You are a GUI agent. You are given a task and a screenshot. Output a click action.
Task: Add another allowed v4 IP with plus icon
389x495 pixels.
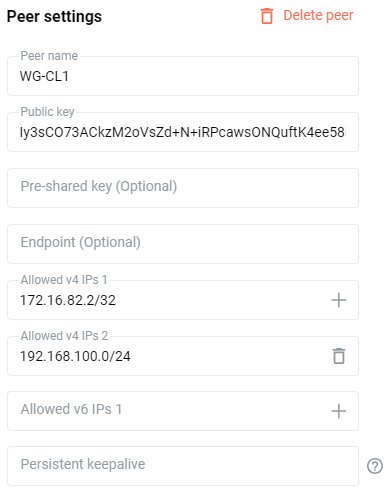[x=339, y=300]
